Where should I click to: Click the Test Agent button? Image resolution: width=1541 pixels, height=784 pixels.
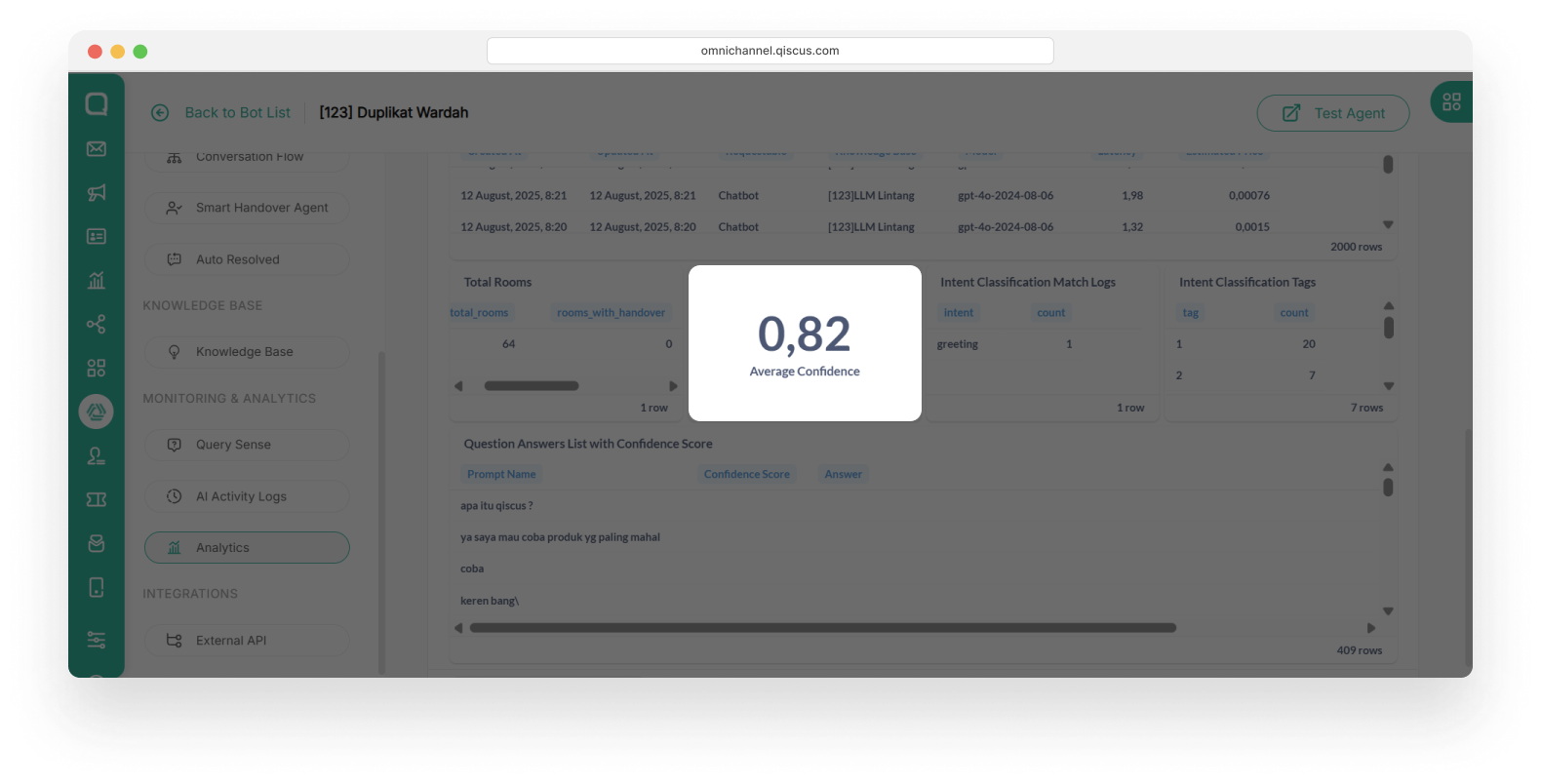[1332, 113]
